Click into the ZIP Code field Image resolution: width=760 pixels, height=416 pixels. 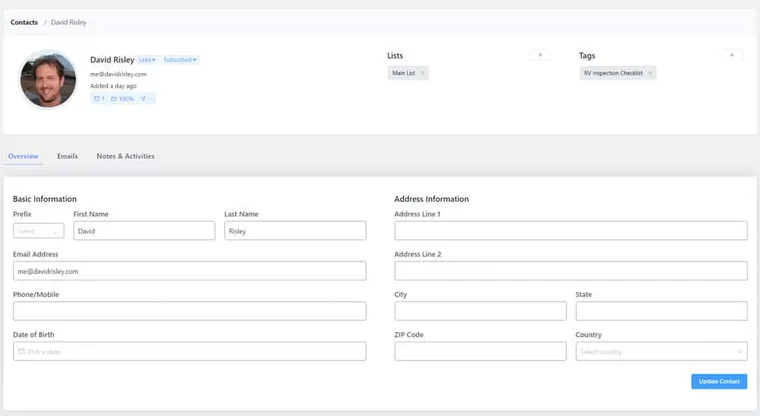click(480, 352)
